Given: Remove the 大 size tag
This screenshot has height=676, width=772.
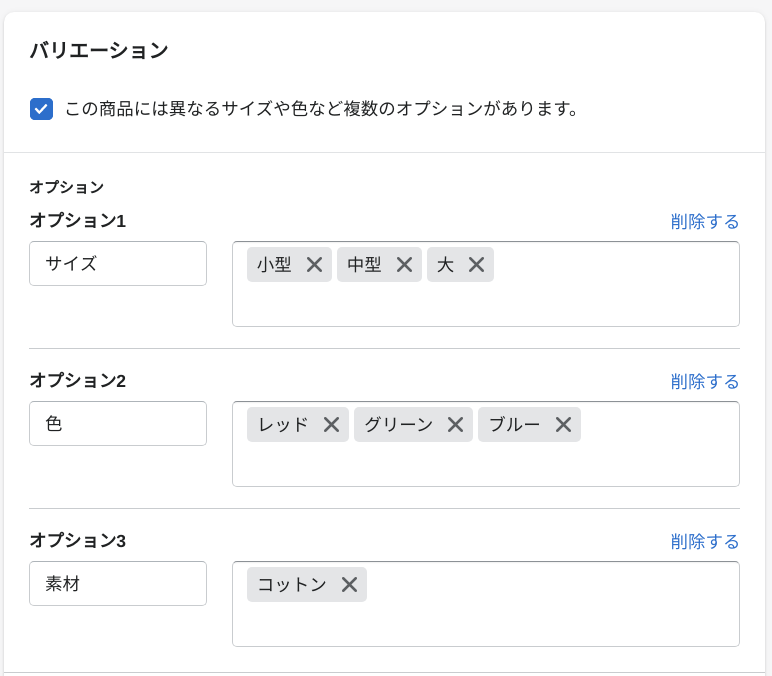Looking at the screenshot, I should 476,265.
